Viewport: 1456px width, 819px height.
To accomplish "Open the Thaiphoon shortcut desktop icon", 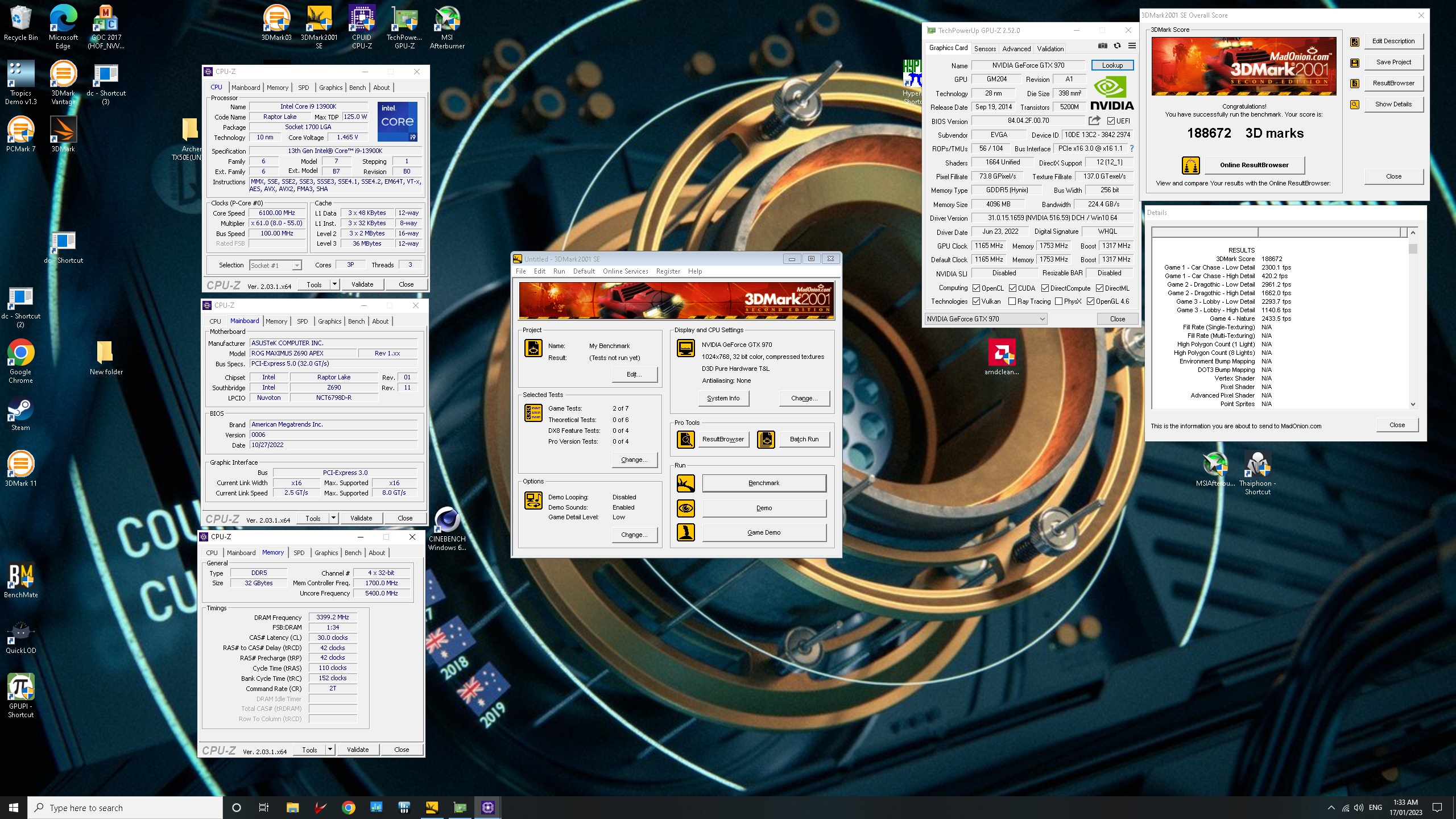I will pyautogui.click(x=1258, y=472).
